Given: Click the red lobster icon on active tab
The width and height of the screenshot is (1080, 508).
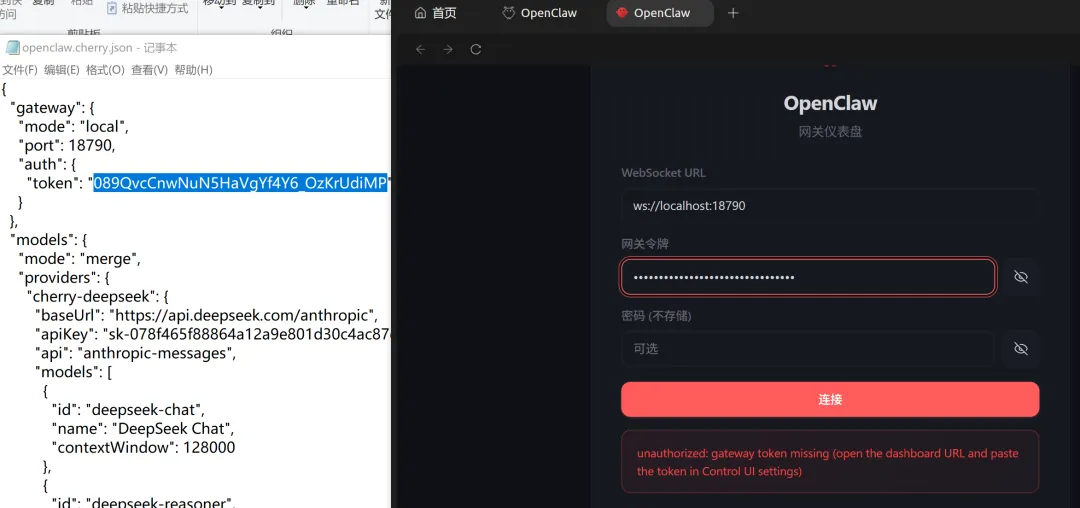Looking at the screenshot, I should coord(623,13).
